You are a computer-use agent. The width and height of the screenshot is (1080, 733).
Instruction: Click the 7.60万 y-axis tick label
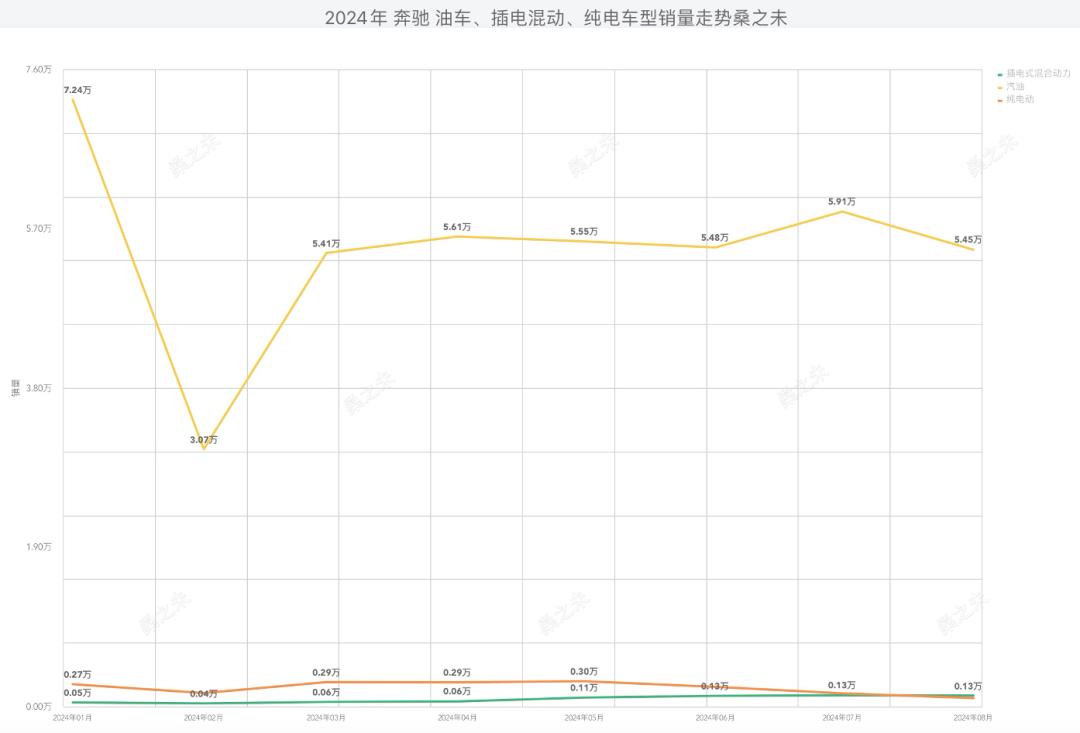coord(38,69)
